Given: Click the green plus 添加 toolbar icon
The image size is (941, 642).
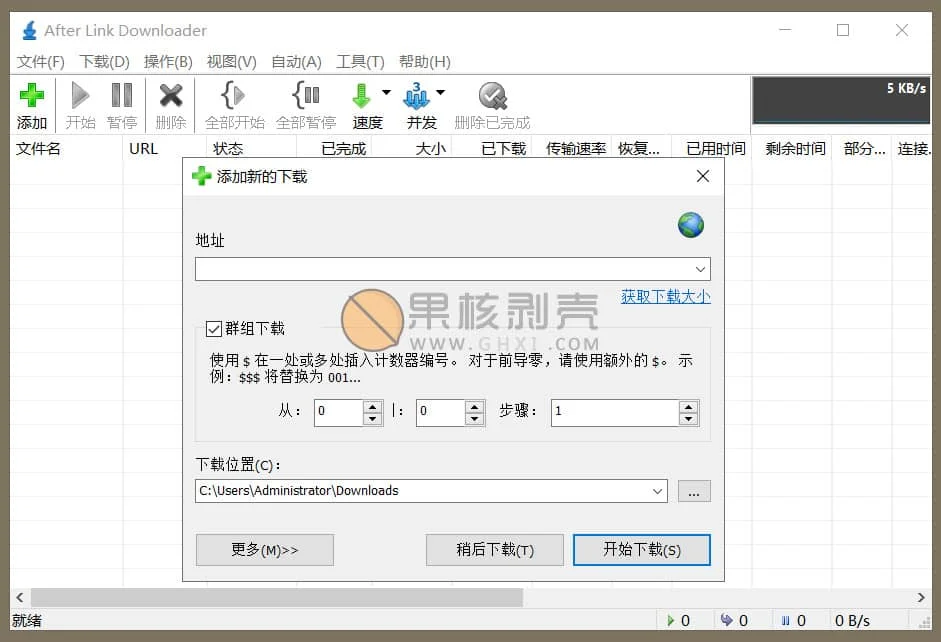Looking at the screenshot, I should click(32, 95).
